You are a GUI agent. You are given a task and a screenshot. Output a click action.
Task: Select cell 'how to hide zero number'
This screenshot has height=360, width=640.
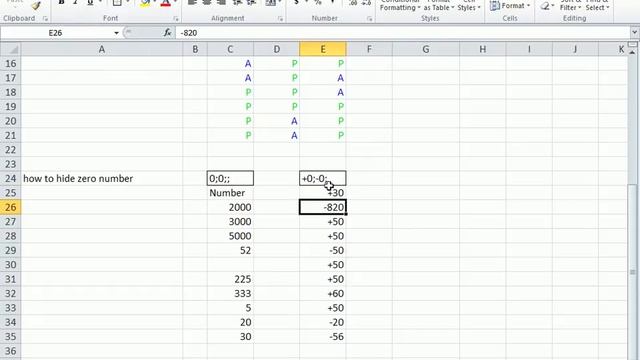102,178
